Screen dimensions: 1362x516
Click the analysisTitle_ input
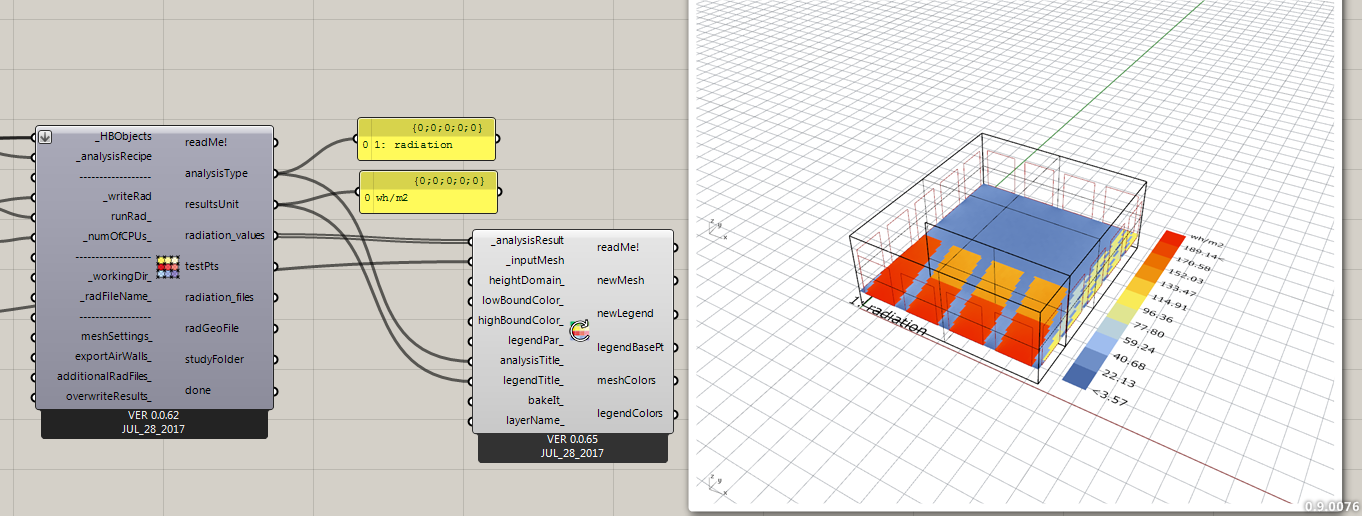click(532, 360)
